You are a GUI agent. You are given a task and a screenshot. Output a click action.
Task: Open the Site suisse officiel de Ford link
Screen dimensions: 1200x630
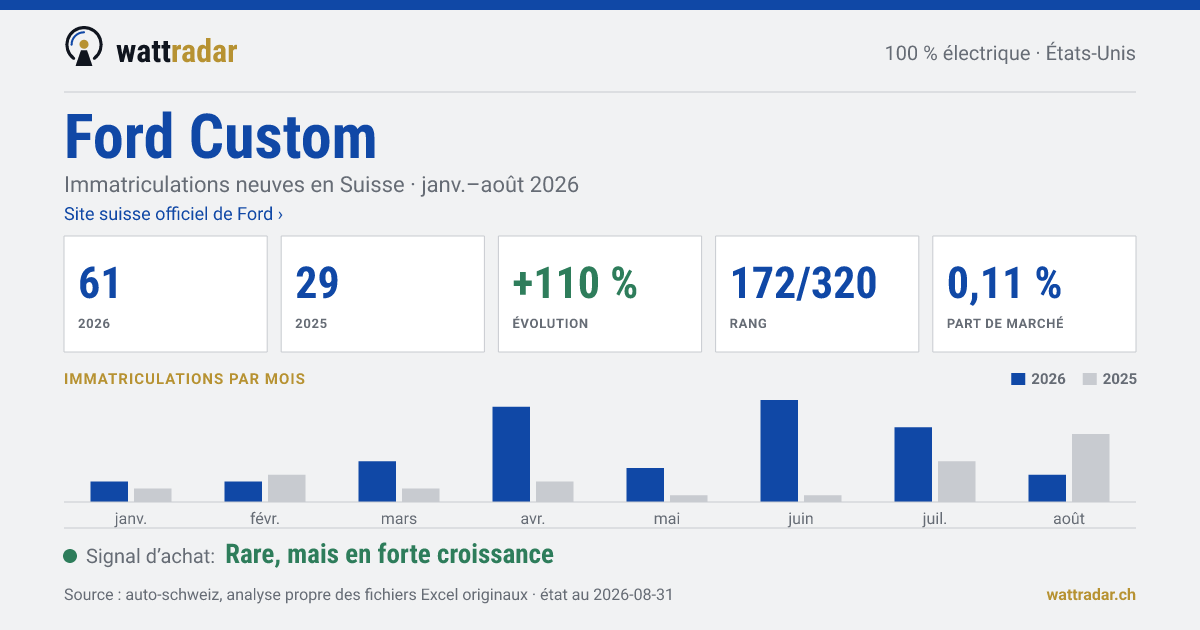pyautogui.click(x=173, y=214)
